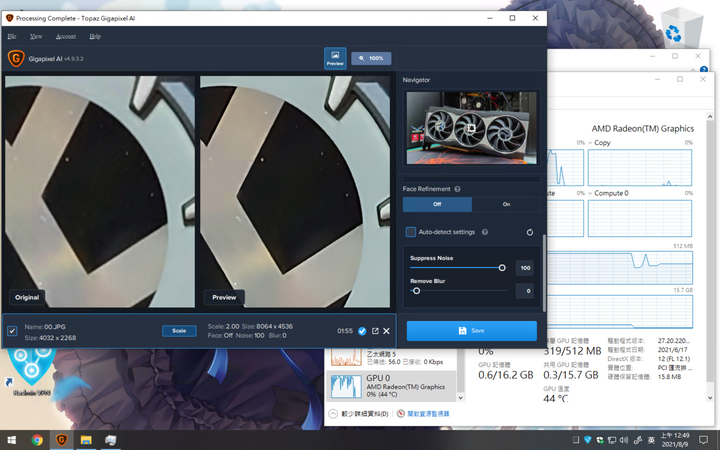Screen dimensions: 720x450
Task: Click the Remove Blur slider handle
Action: click(416, 291)
